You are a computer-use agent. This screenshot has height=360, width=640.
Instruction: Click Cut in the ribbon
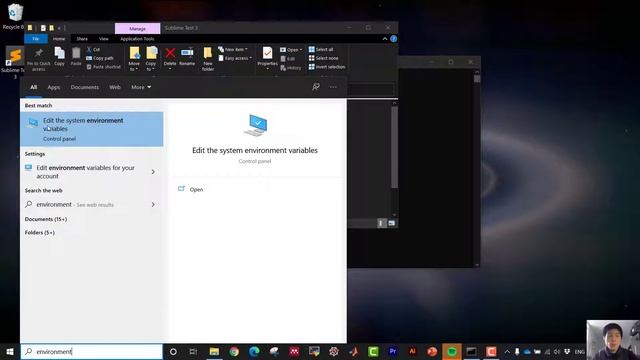(93, 49)
